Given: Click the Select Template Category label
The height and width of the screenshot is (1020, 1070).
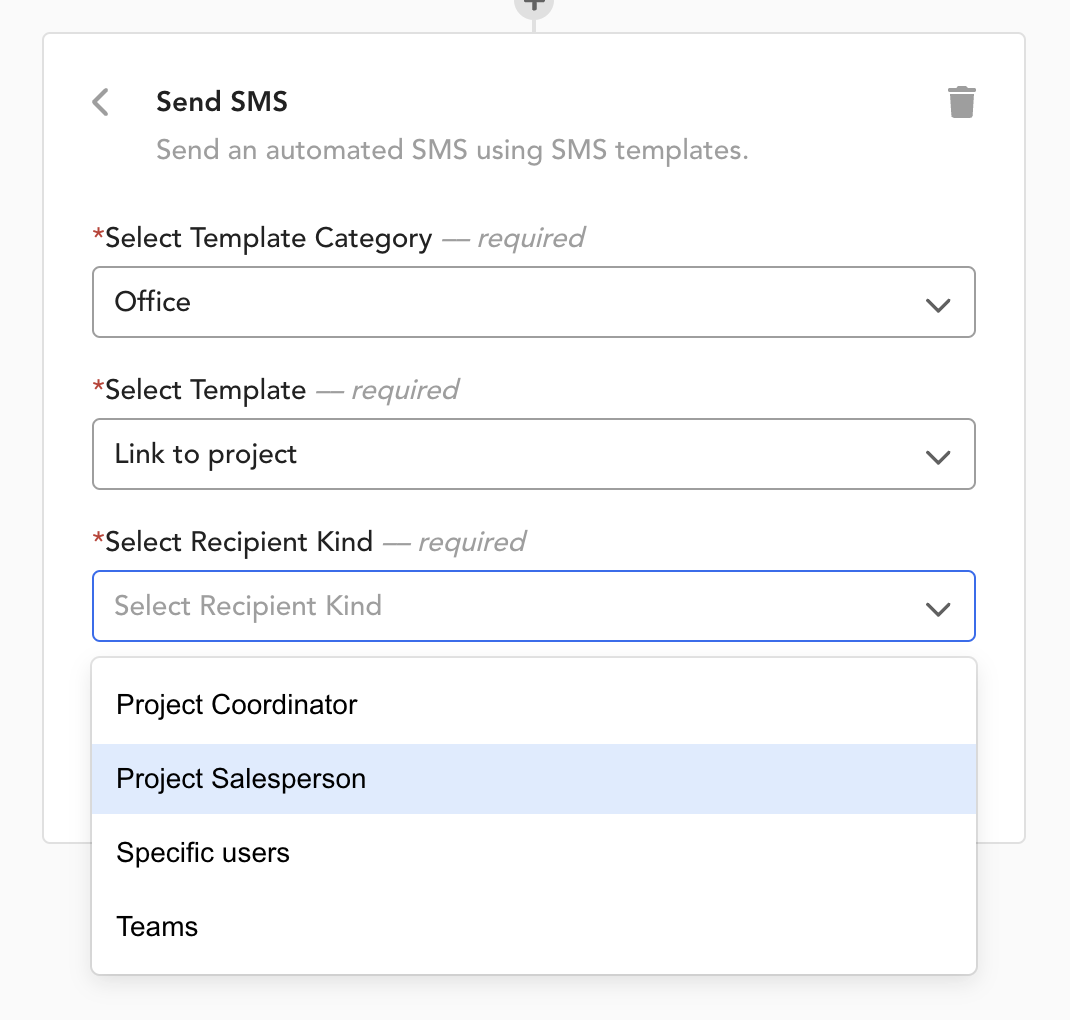Looking at the screenshot, I should [x=268, y=238].
